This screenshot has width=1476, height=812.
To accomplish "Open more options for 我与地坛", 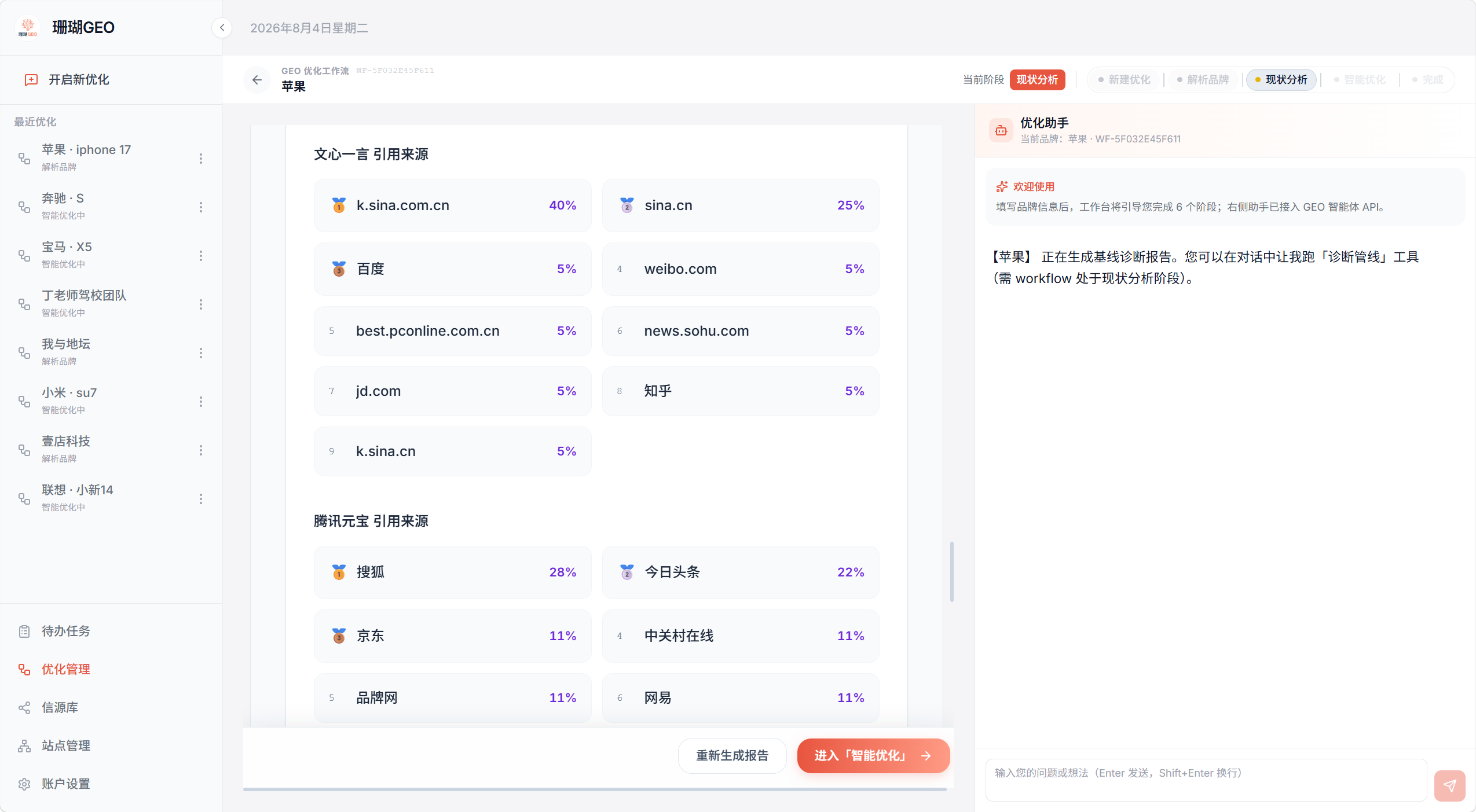I will click(201, 352).
